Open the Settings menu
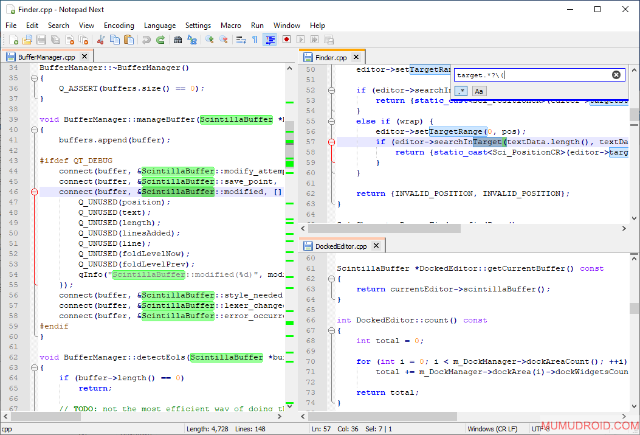640x435 pixels. point(198,25)
